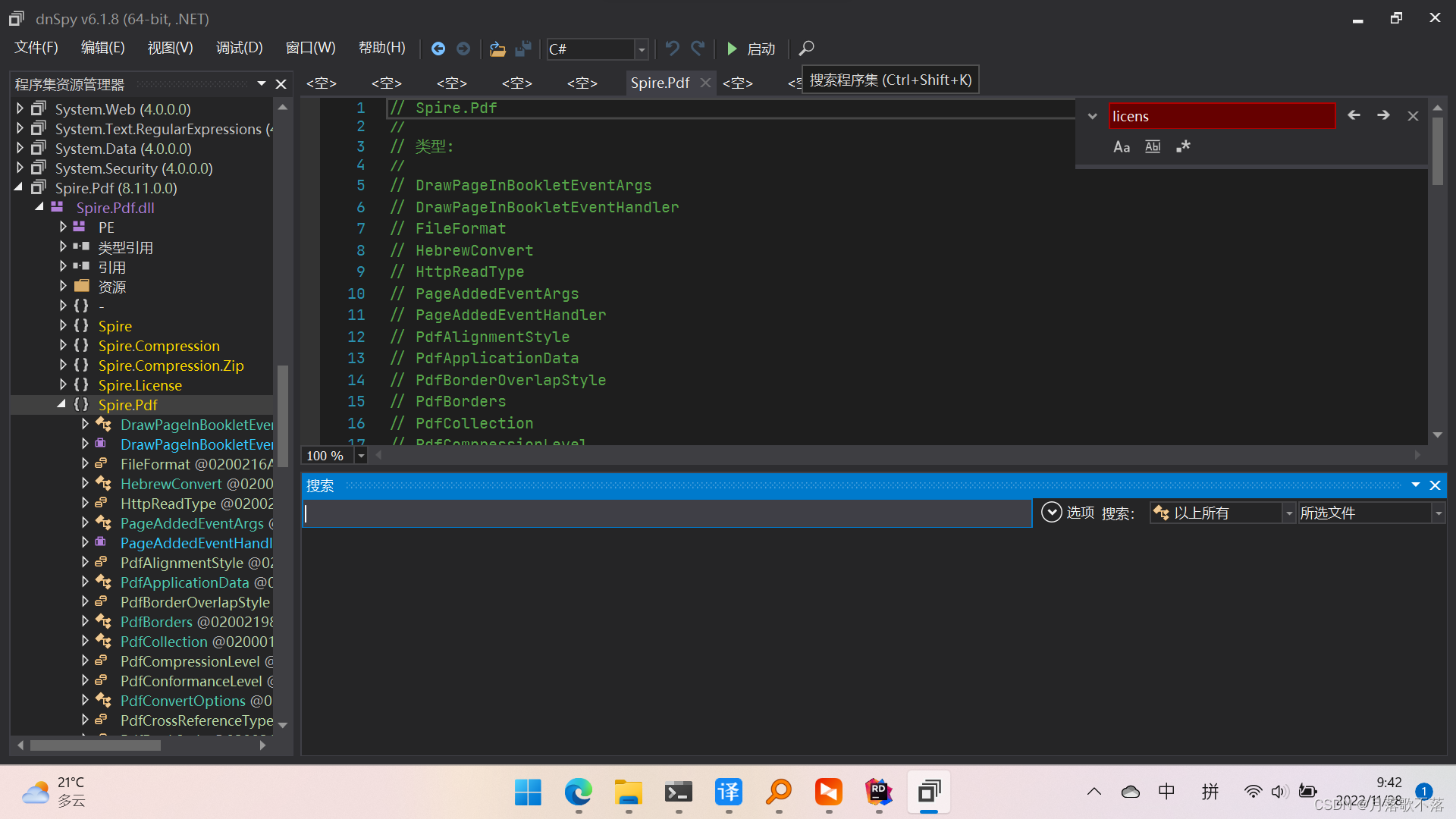Go to previous find match arrow
1456x819 pixels.
[1354, 115]
